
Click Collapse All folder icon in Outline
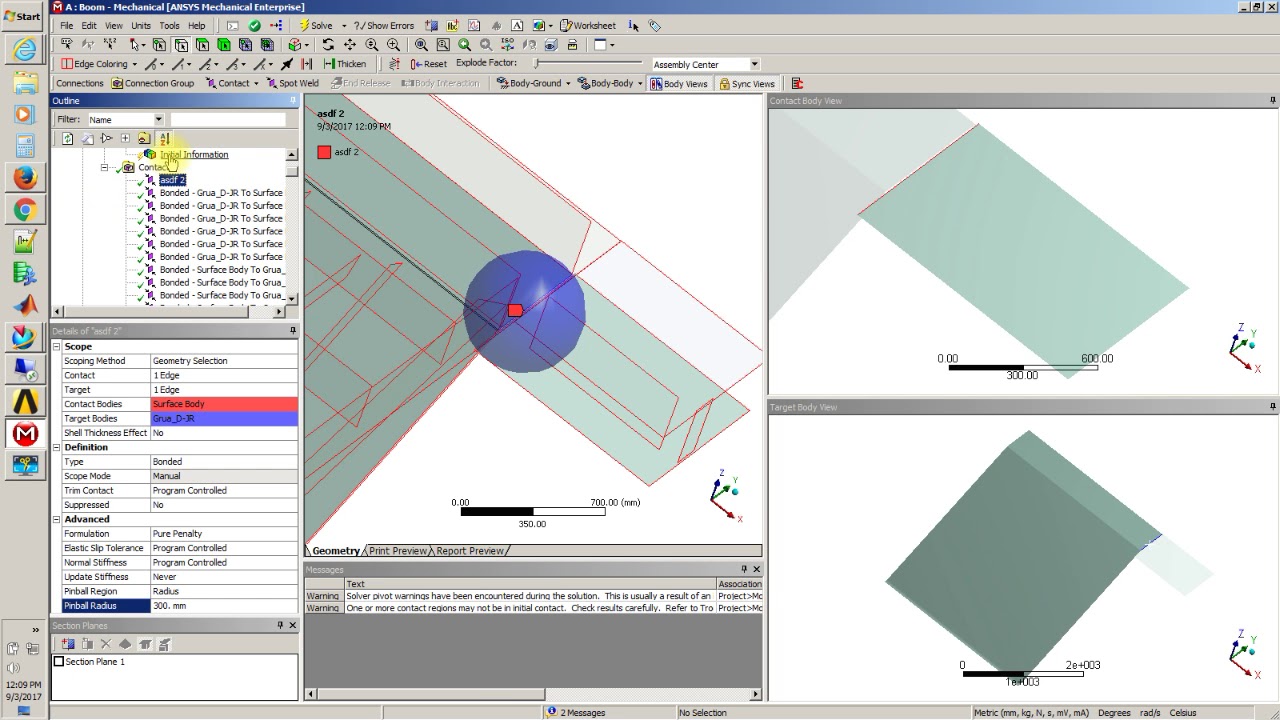[x=144, y=138]
